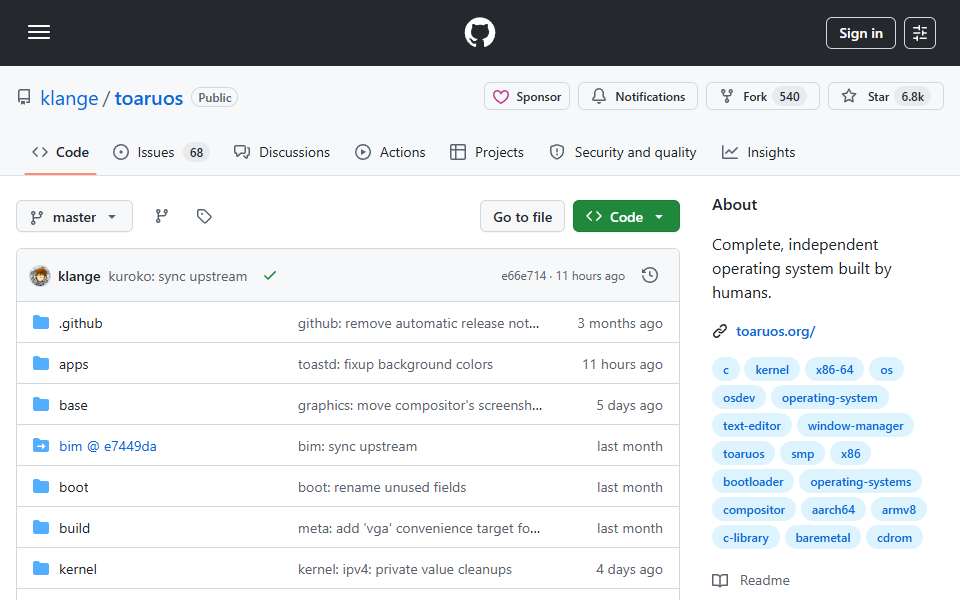Open the Discussions tab

click(x=282, y=152)
